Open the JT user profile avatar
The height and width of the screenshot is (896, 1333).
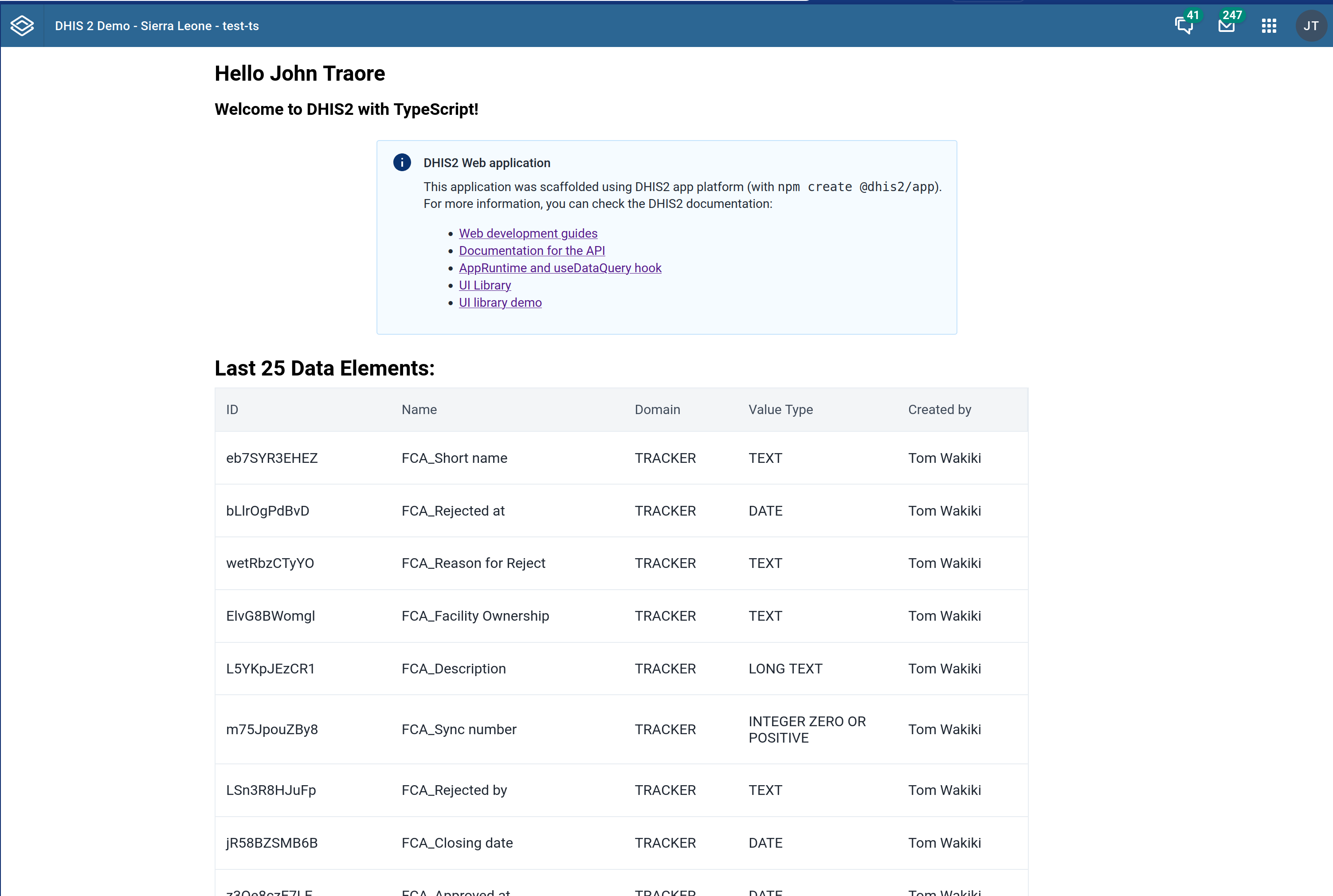tap(1311, 26)
